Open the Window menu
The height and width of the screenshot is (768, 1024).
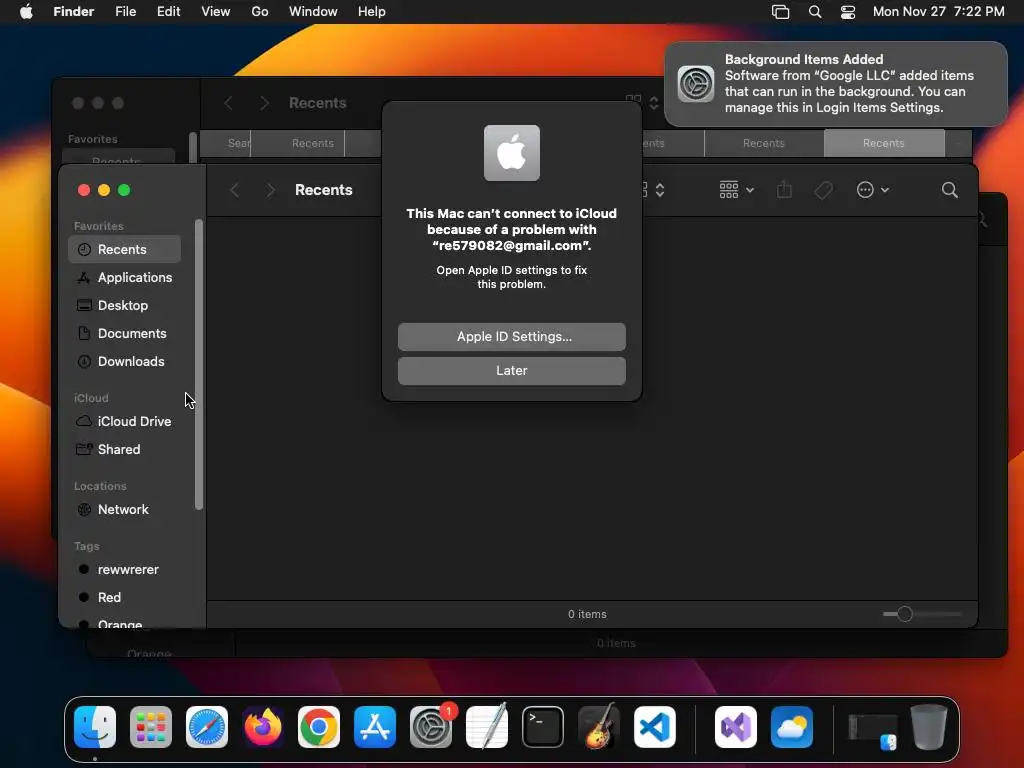point(313,12)
